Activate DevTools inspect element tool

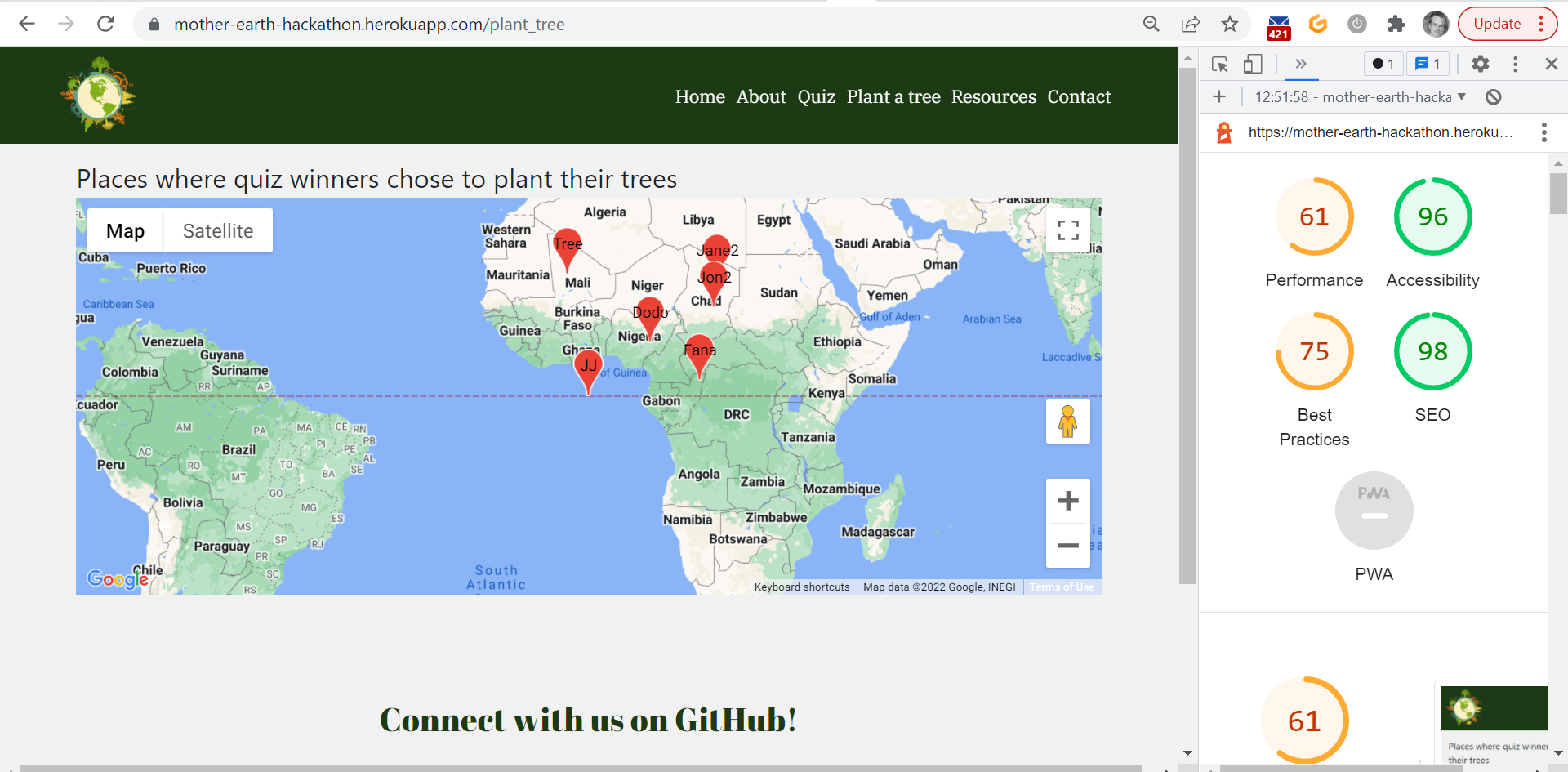[x=1220, y=64]
